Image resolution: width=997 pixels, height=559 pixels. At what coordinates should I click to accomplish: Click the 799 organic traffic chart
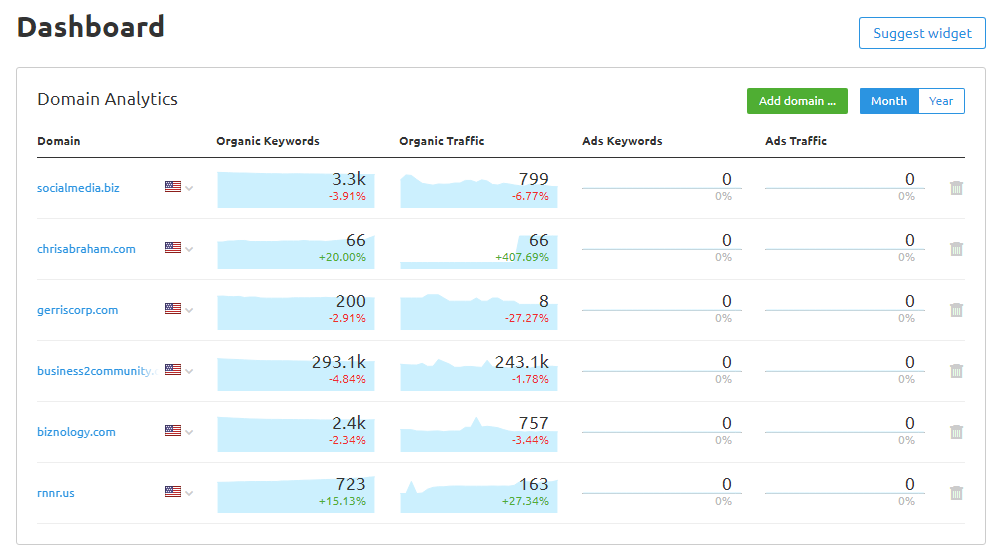pos(479,189)
